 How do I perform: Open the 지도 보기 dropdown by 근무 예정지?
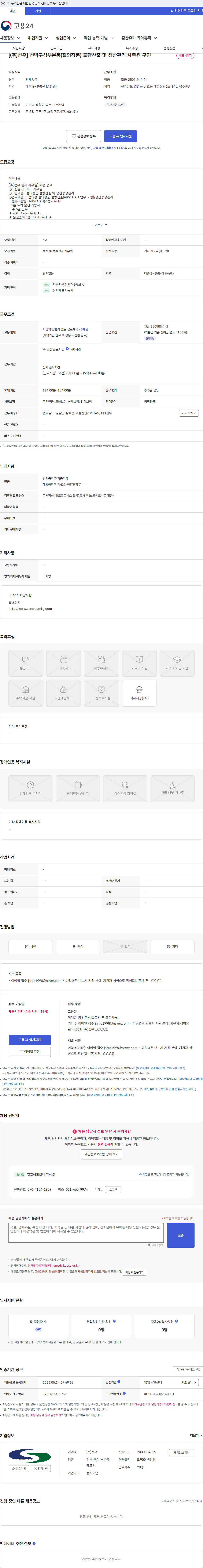coord(189,413)
